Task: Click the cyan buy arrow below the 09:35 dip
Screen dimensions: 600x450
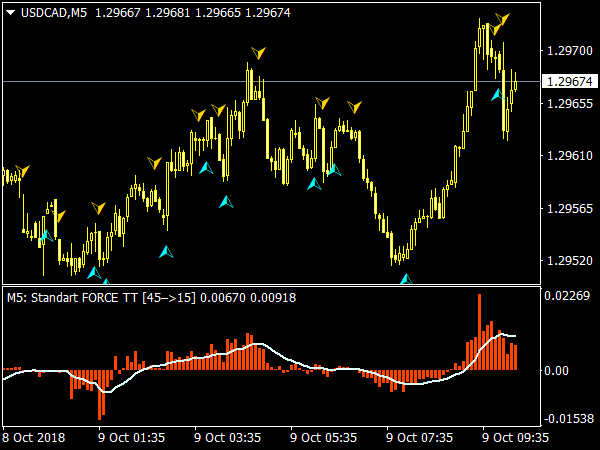Action: click(498, 95)
